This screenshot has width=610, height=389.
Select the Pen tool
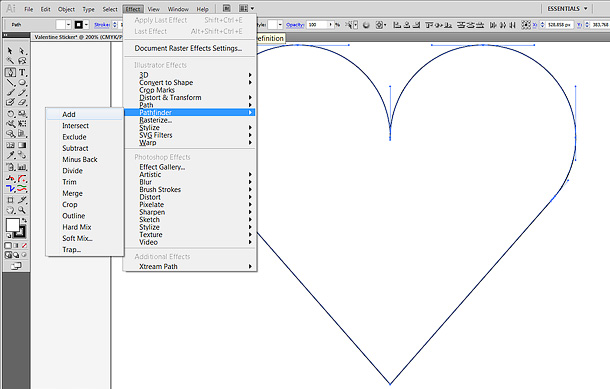pyautogui.click(x=10, y=72)
